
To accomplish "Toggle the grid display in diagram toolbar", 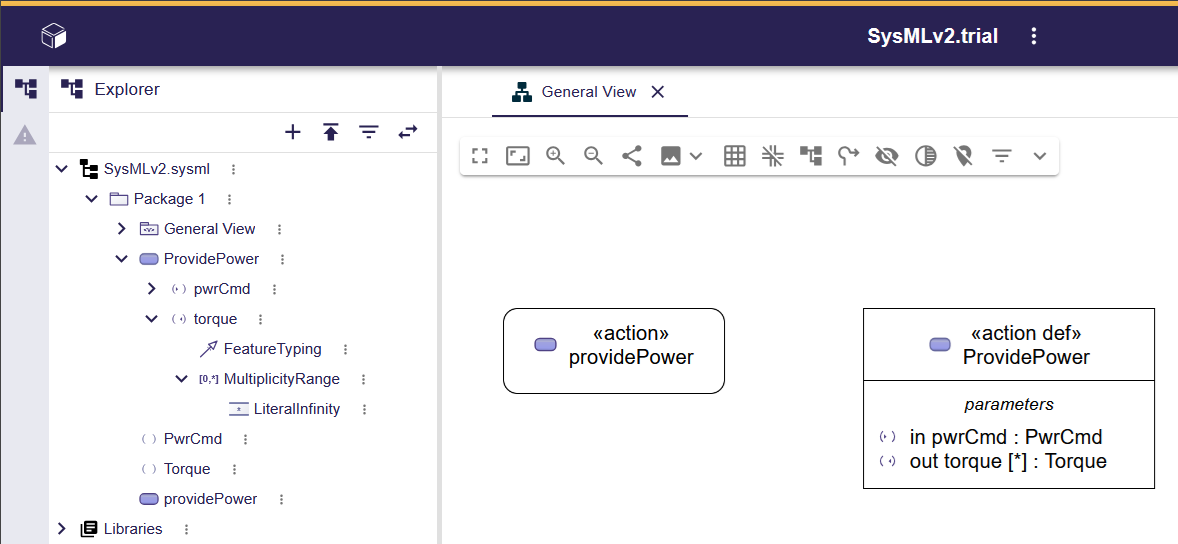I will [735, 156].
